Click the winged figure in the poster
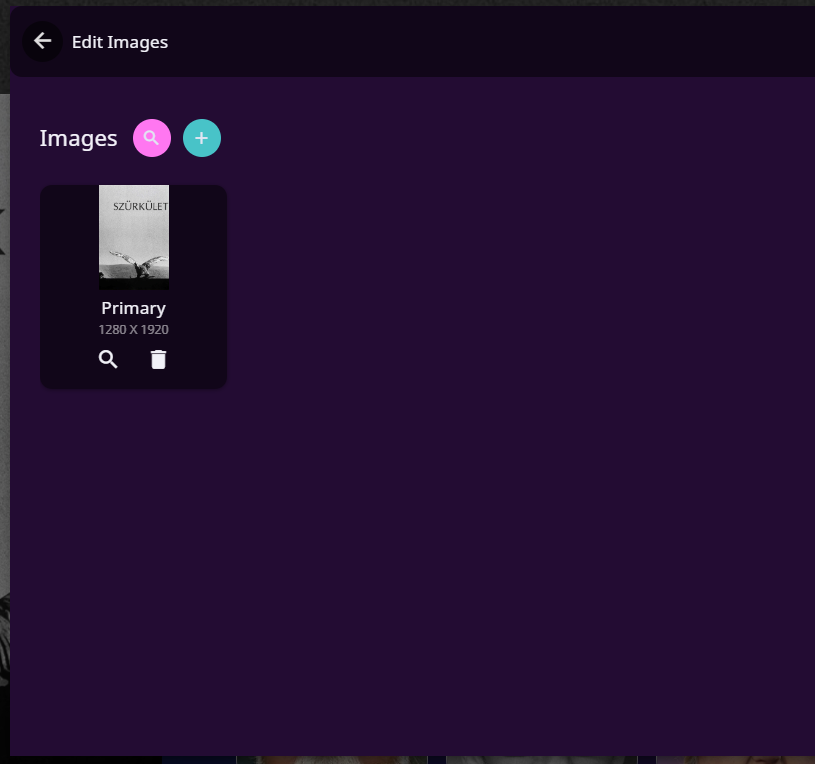 [143, 265]
